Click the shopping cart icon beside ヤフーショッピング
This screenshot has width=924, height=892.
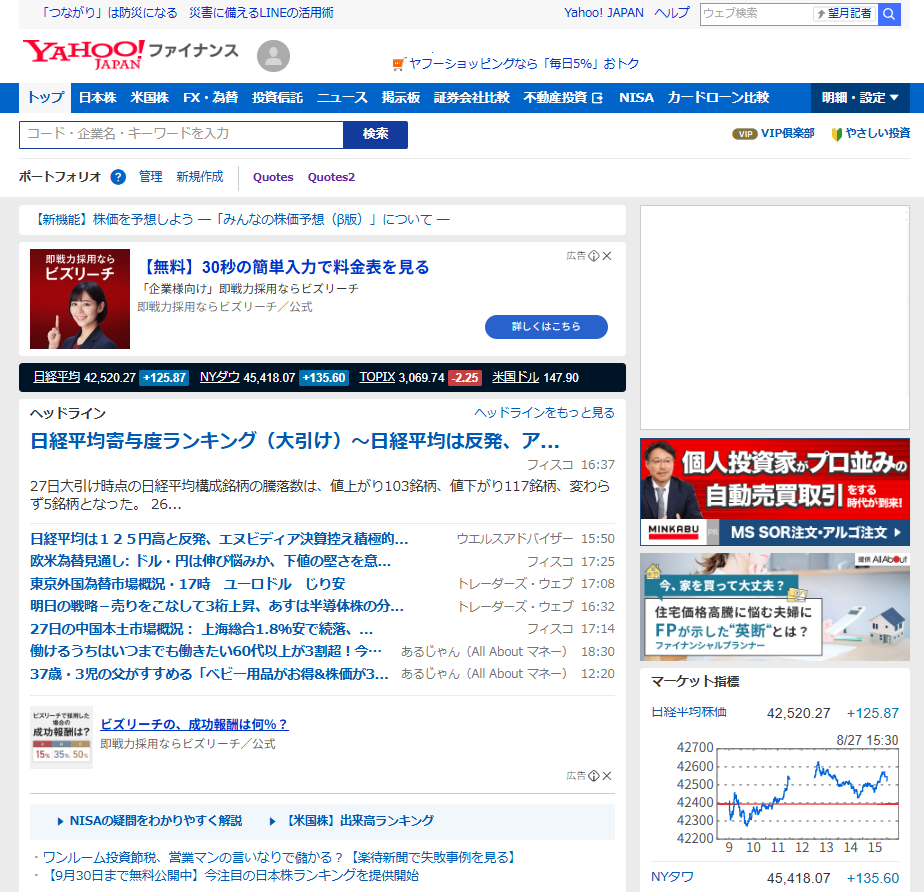399,64
